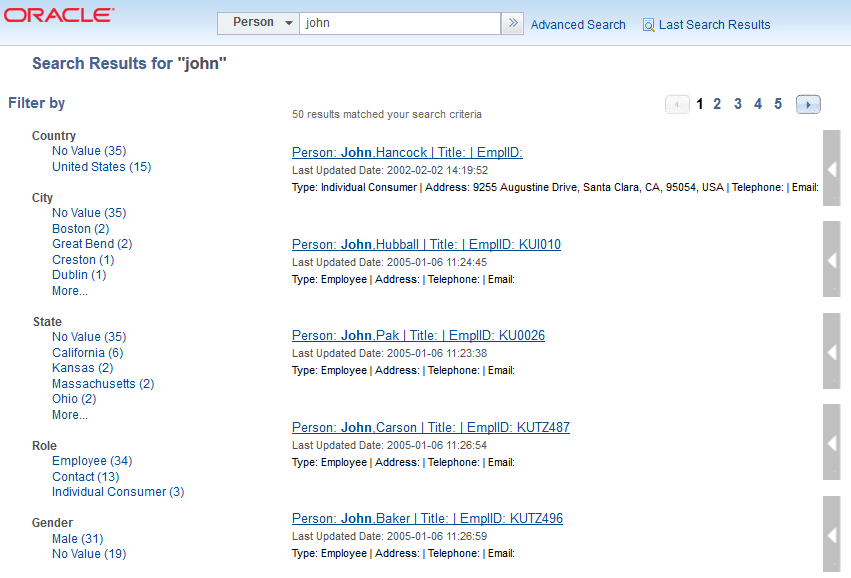Viewport: 851px width, 578px height.
Task: Expand details arrow for John Hancock result
Action: tap(831, 169)
